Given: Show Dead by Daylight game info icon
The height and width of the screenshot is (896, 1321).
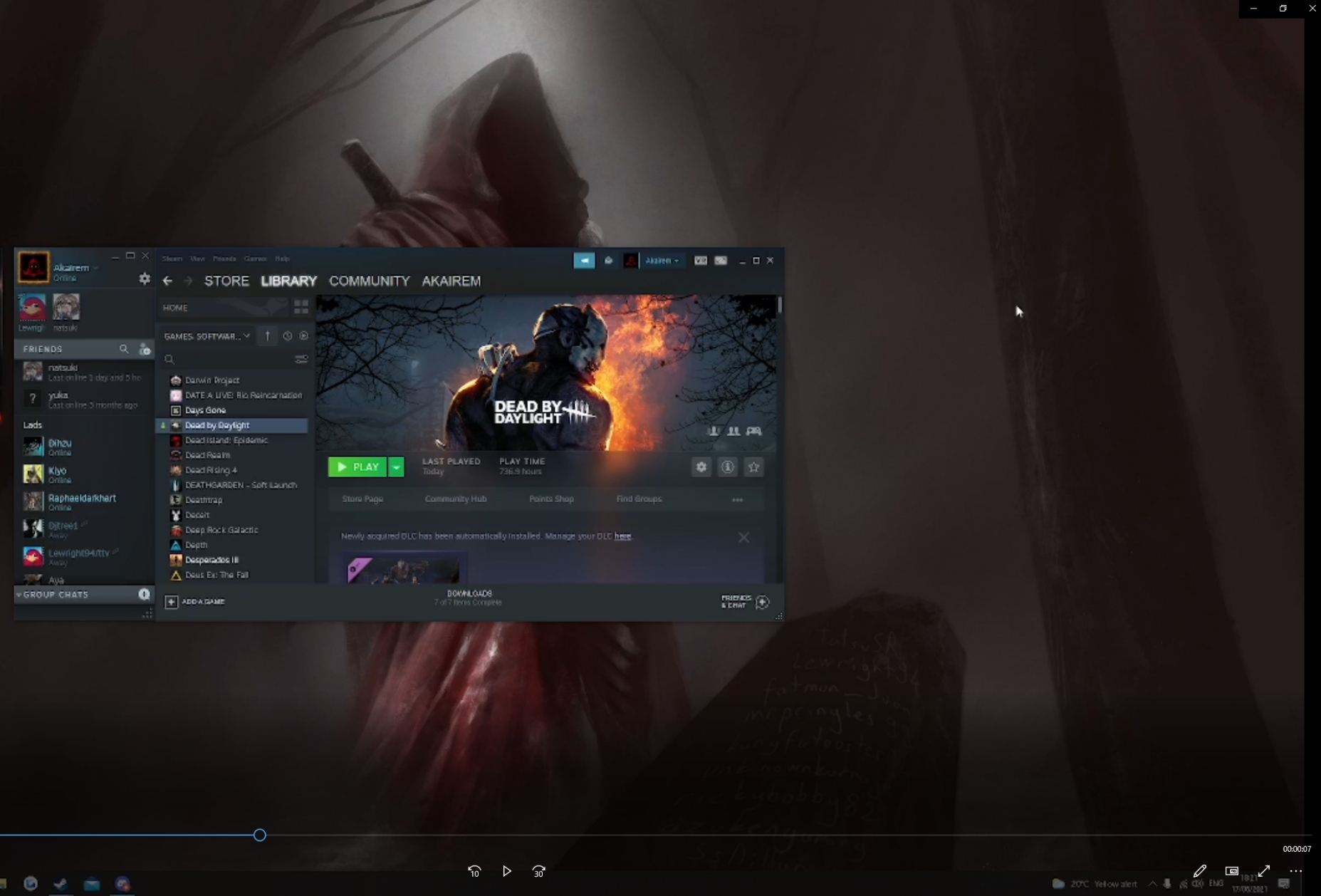Looking at the screenshot, I should 728,467.
